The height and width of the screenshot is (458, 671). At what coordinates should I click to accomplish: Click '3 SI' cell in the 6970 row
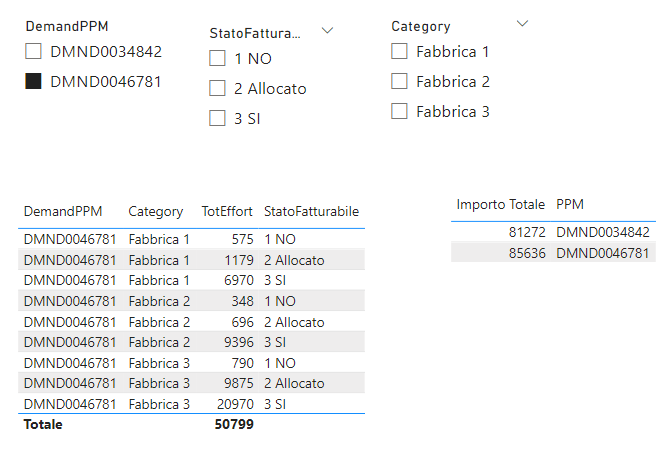[x=275, y=280]
